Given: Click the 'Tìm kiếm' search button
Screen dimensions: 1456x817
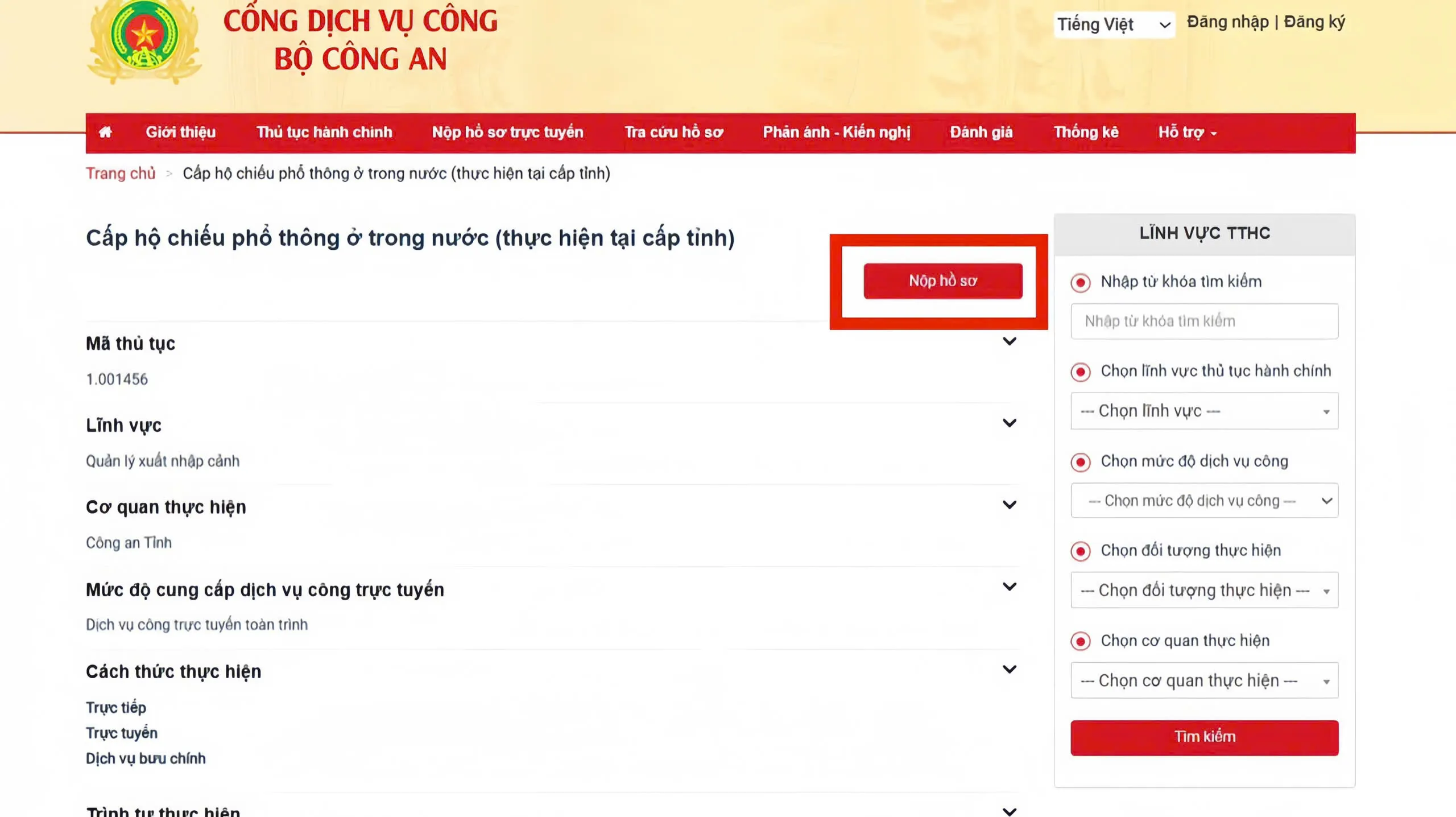Looking at the screenshot, I should (x=1204, y=737).
